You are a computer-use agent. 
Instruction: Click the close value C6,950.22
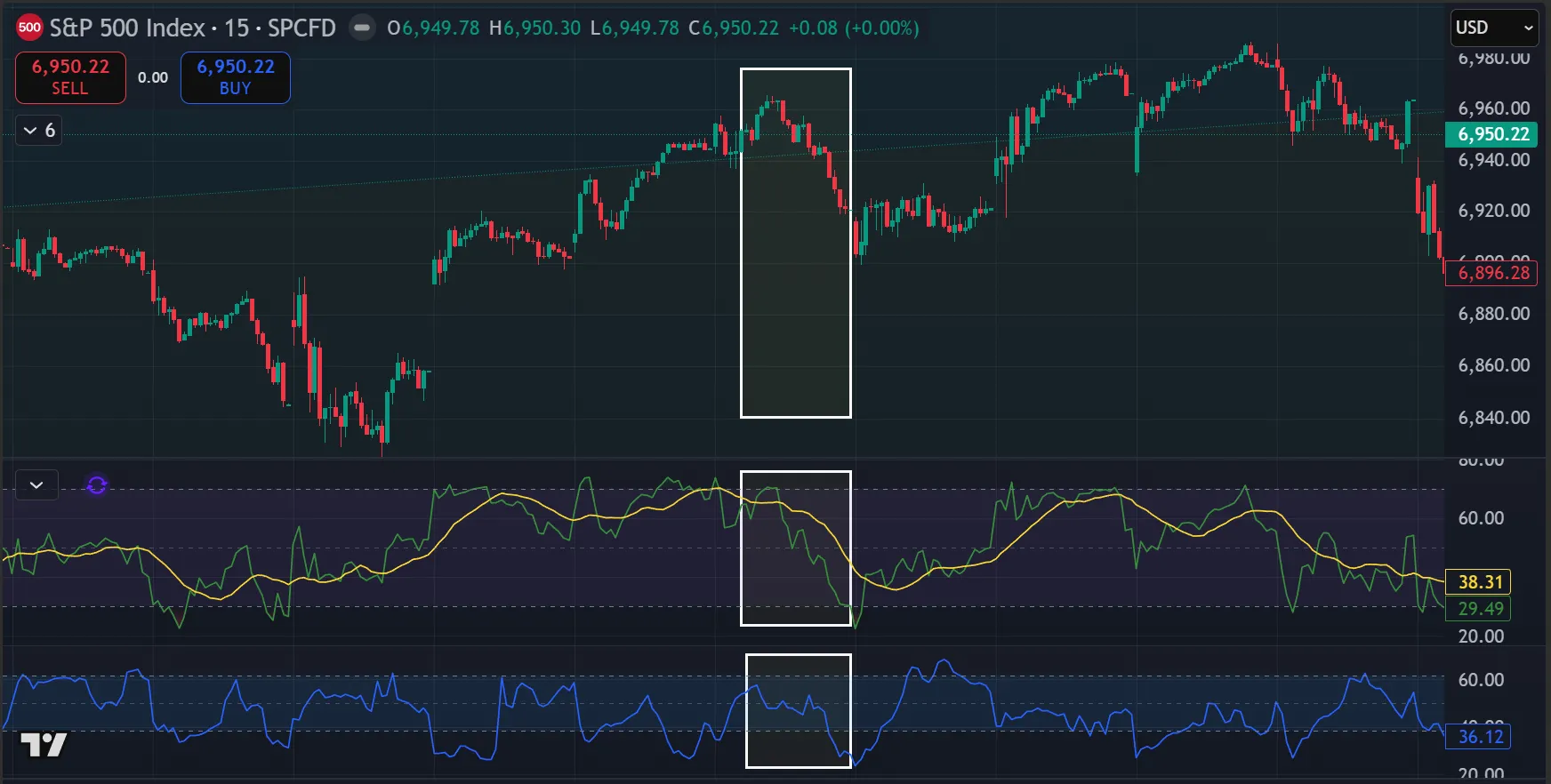[x=734, y=28]
